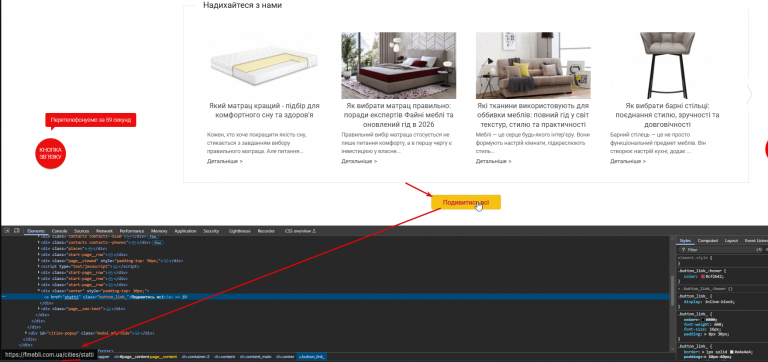
Task: Expand the cities-popup div node
Action: coord(26,333)
